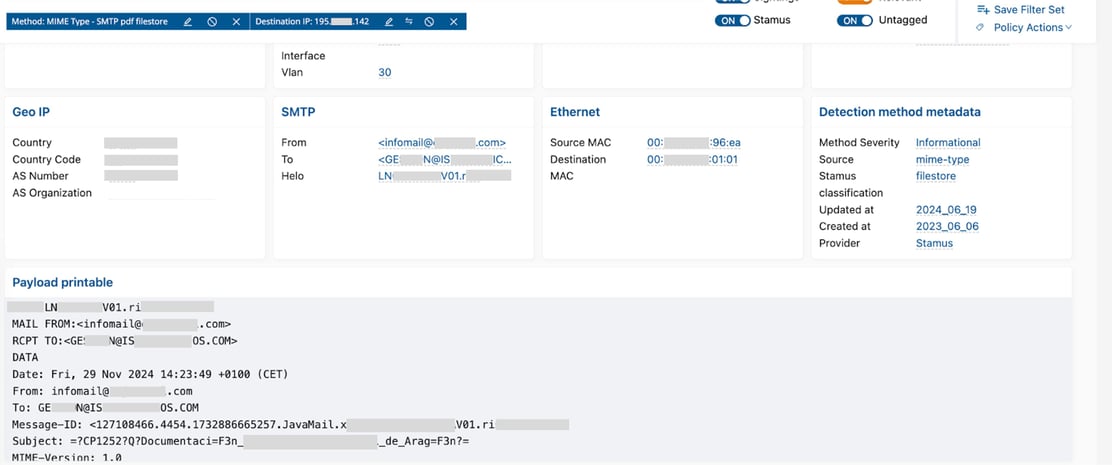Click the SMTP To recipient address link
Viewport: 1112px width, 465px height.
pos(445,159)
